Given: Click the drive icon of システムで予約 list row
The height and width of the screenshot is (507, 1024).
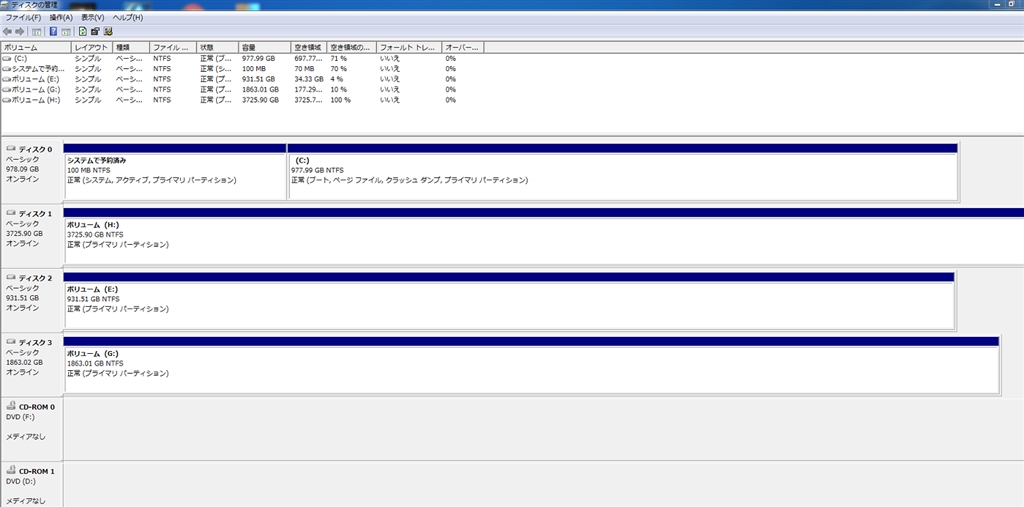Looking at the screenshot, I should [7, 69].
